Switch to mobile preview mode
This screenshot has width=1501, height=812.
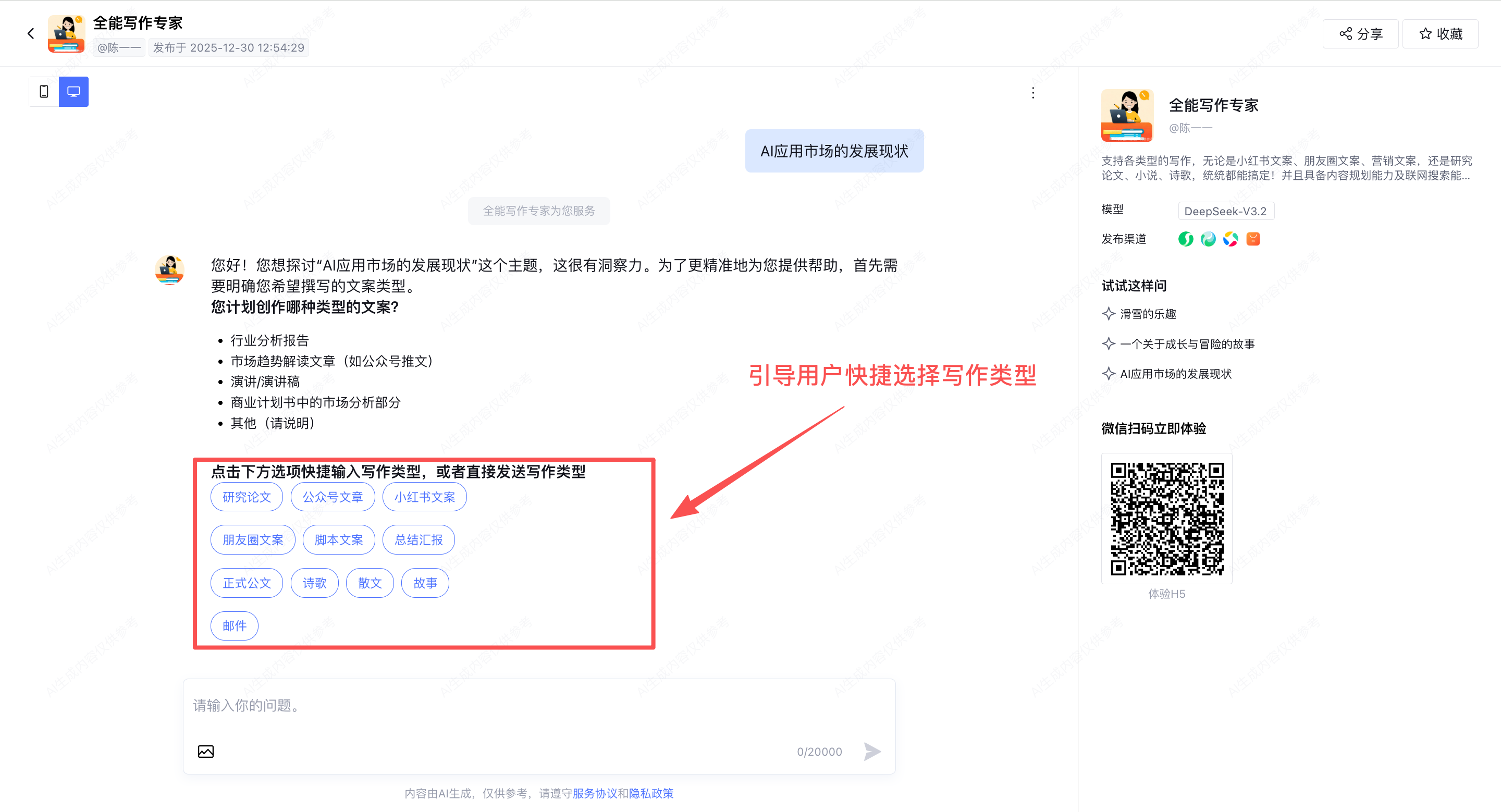point(44,91)
